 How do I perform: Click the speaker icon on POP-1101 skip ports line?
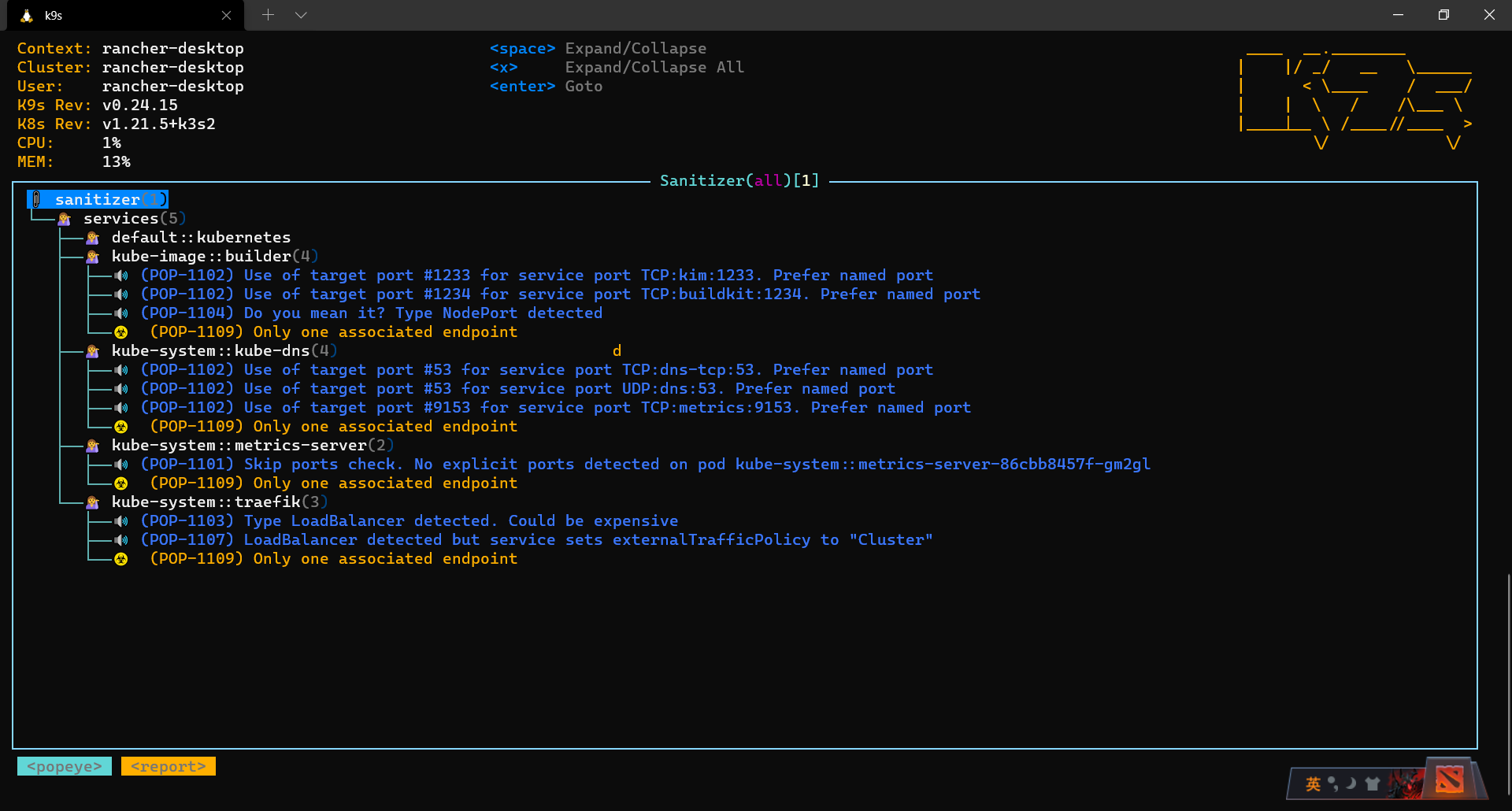120,465
